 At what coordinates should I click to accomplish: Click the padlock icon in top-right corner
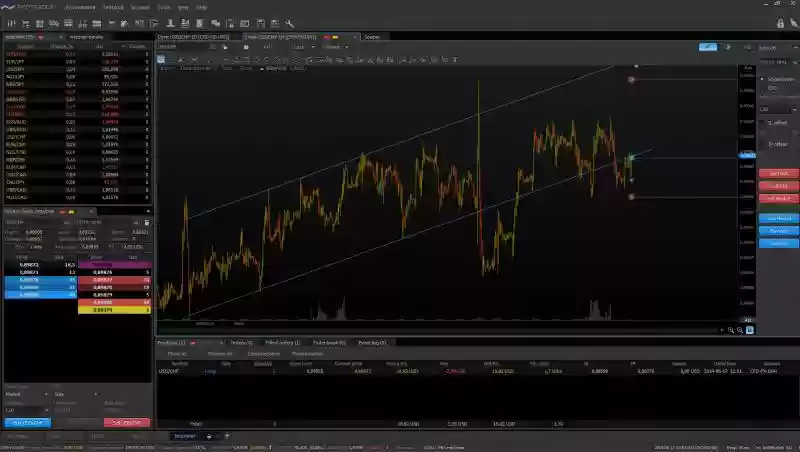pos(780,23)
